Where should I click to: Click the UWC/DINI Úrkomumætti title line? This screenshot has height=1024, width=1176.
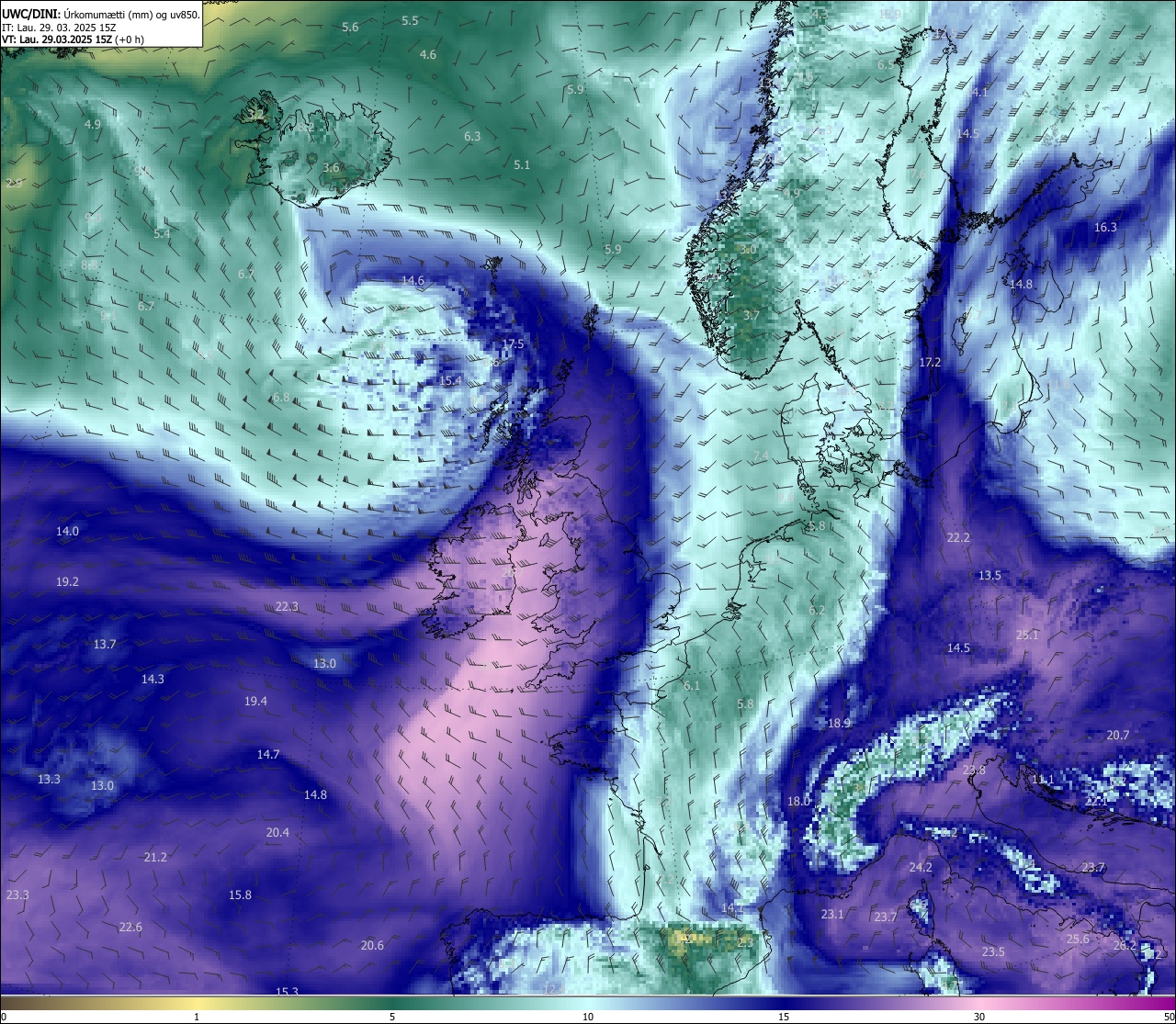coord(101,15)
